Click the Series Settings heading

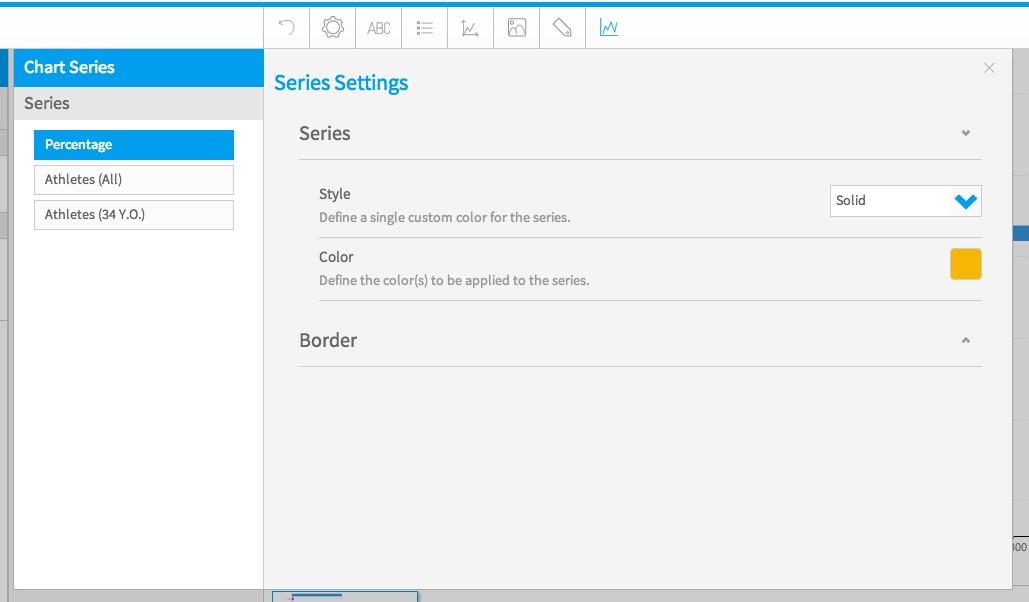341,83
